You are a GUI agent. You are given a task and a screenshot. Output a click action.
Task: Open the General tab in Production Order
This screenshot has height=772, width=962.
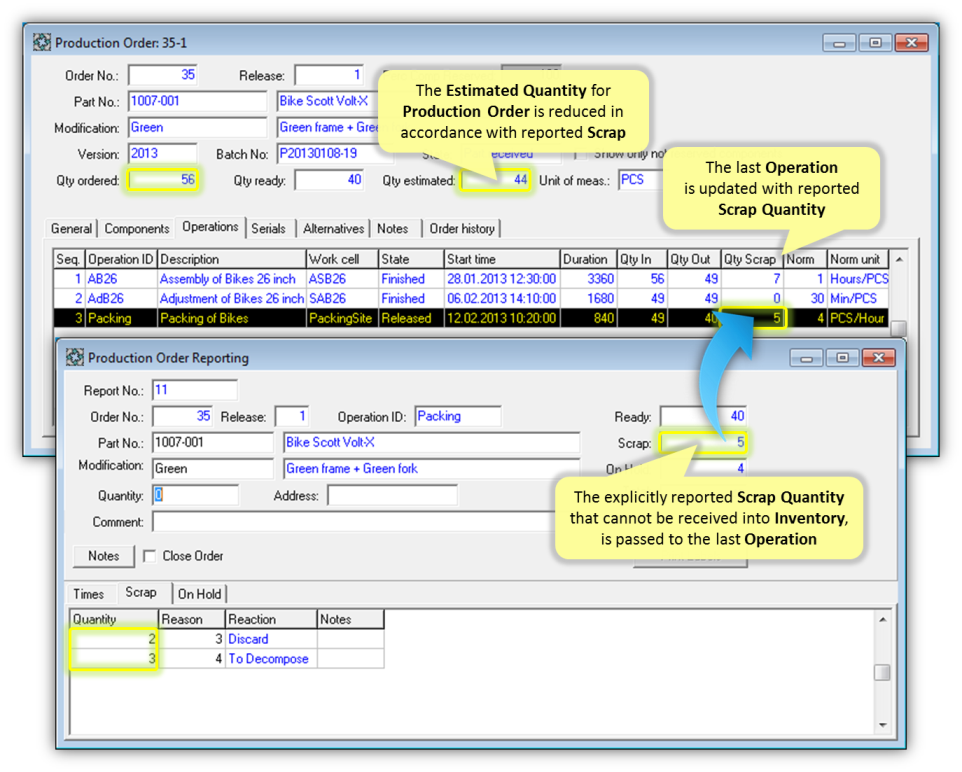(71, 228)
